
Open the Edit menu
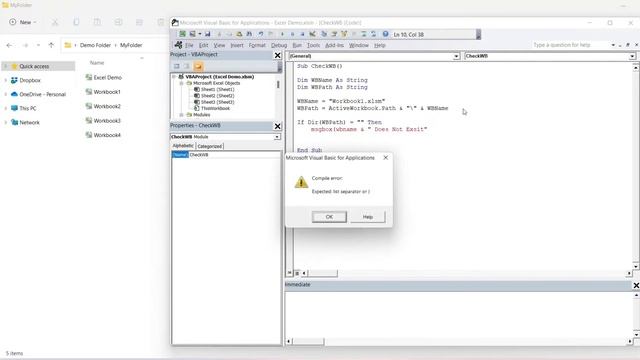[203, 45]
